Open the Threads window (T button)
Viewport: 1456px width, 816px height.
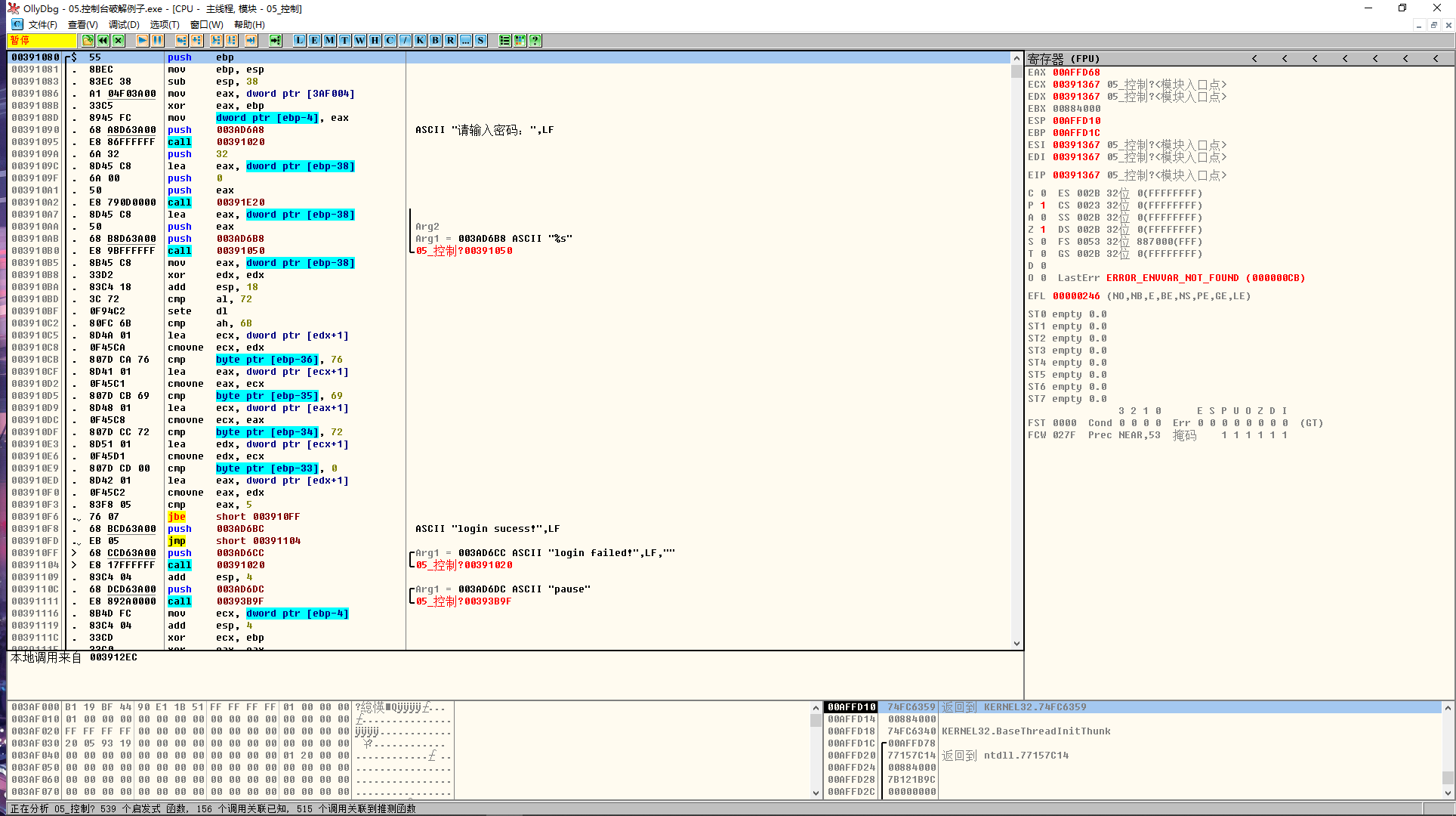[x=345, y=41]
